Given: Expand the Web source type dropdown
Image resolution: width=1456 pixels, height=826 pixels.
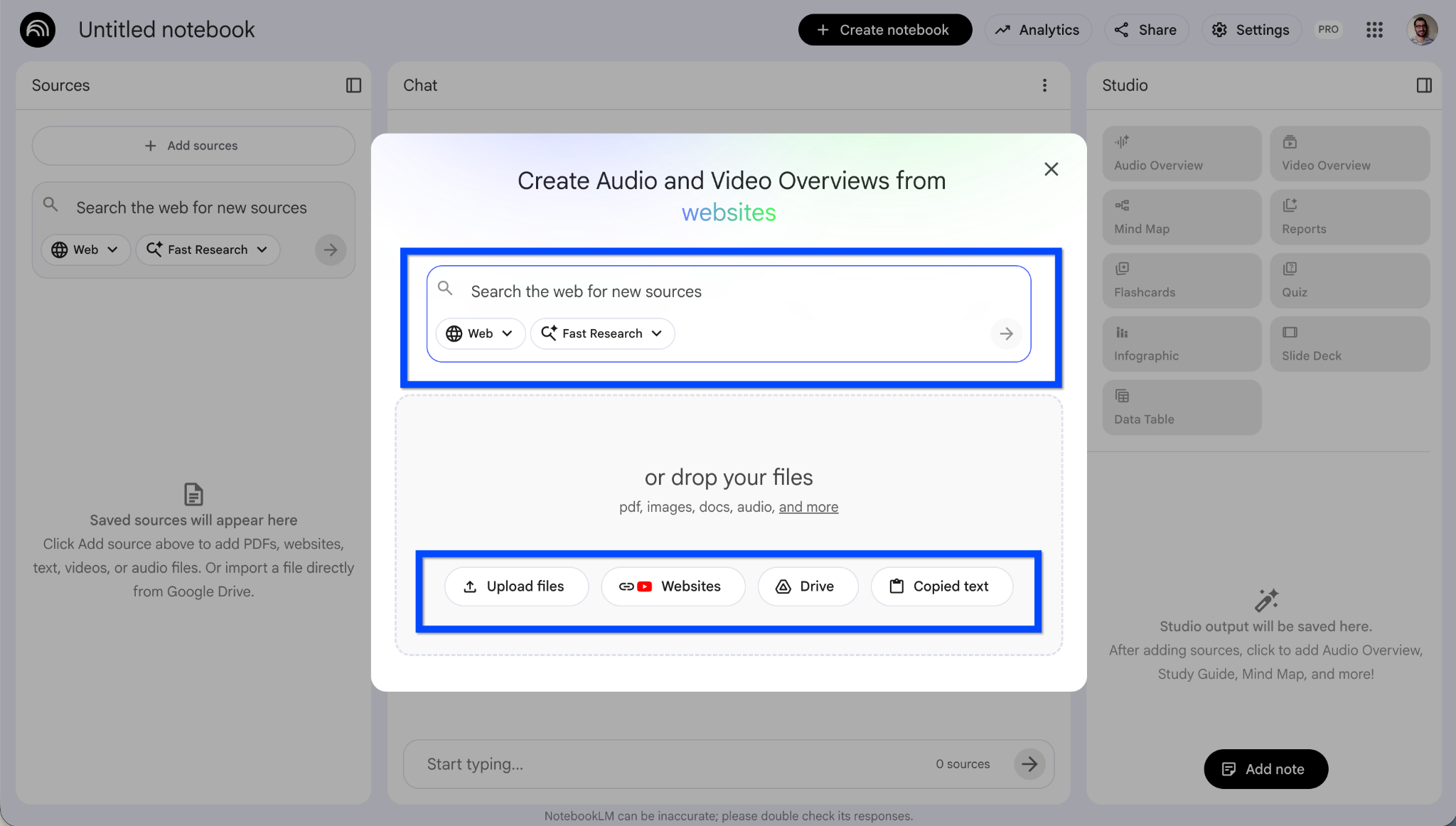Looking at the screenshot, I should (479, 333).
